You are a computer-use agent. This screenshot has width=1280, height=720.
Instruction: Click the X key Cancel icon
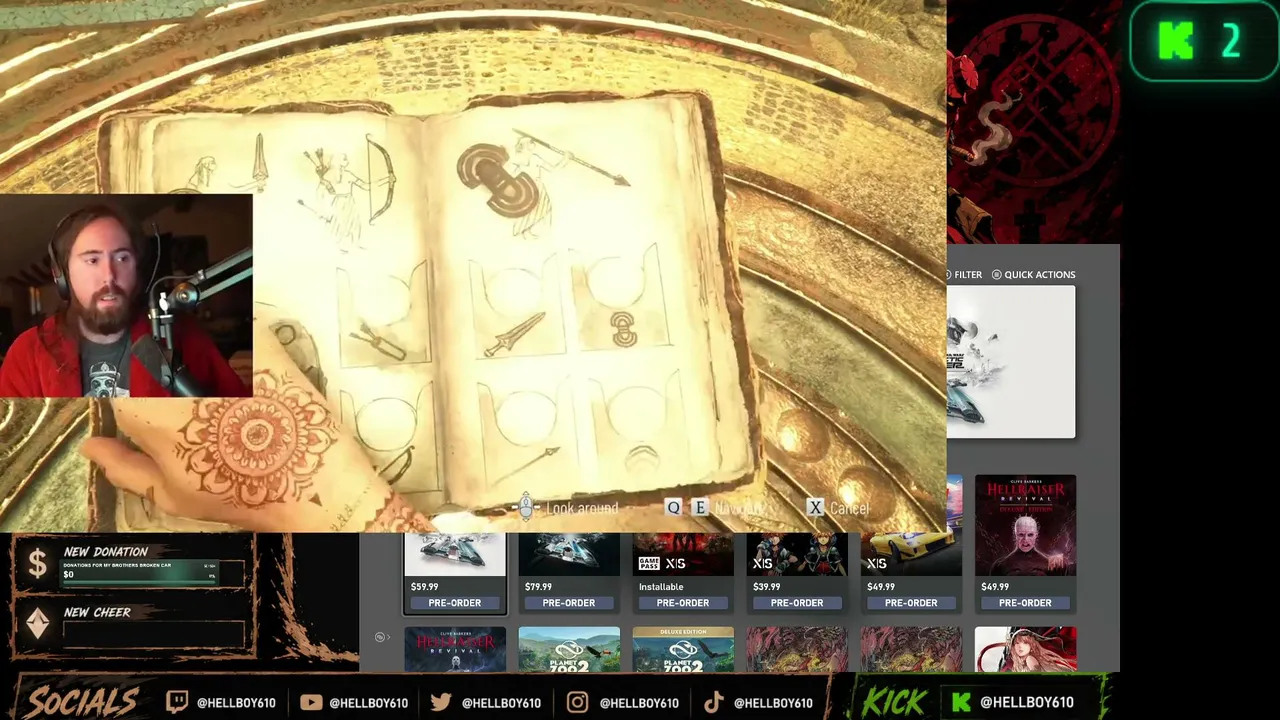click(815, 508)
